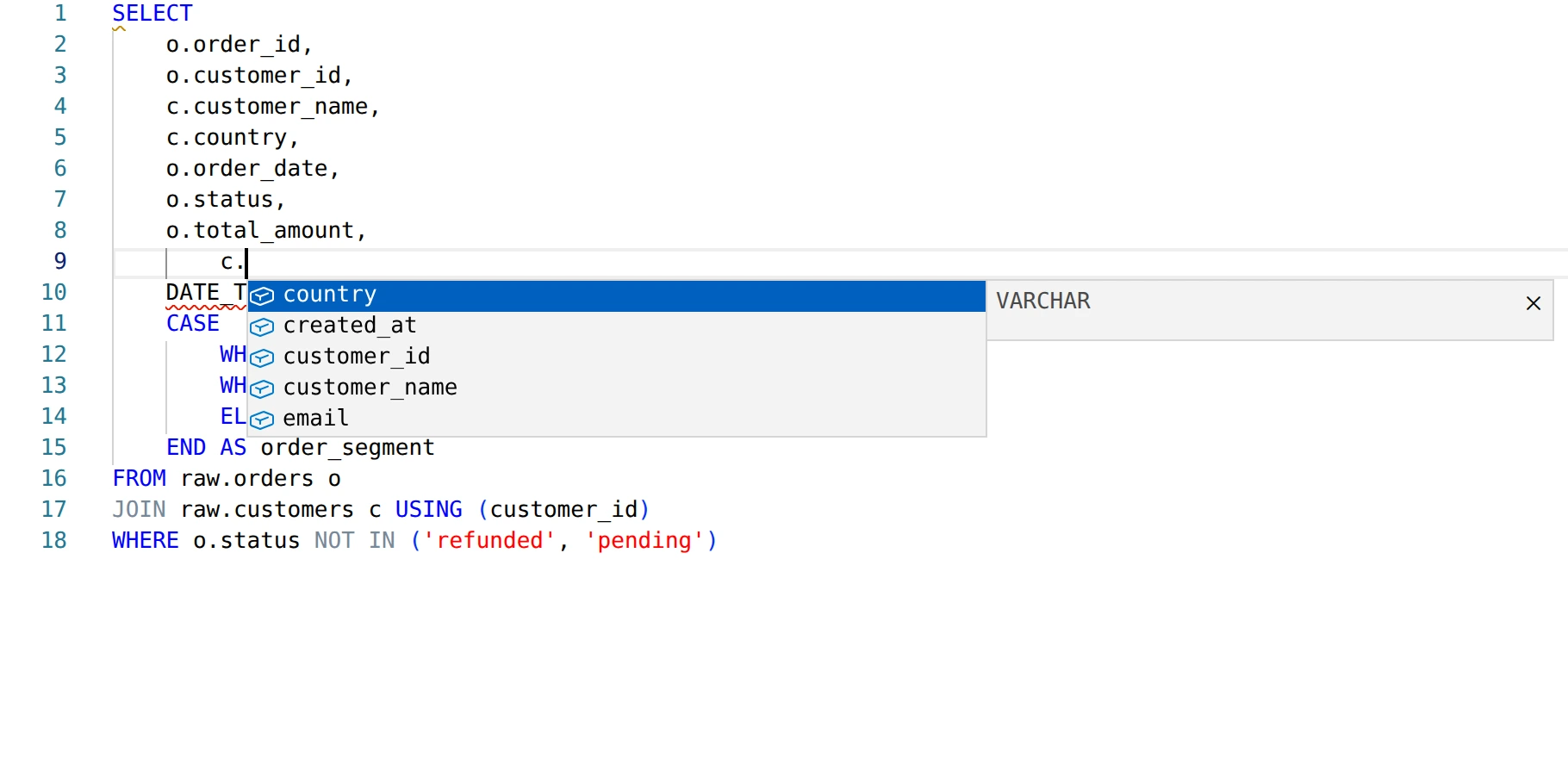
Task: Click 'c.customer_name,' on line 4
Action: tap(273, 106)
